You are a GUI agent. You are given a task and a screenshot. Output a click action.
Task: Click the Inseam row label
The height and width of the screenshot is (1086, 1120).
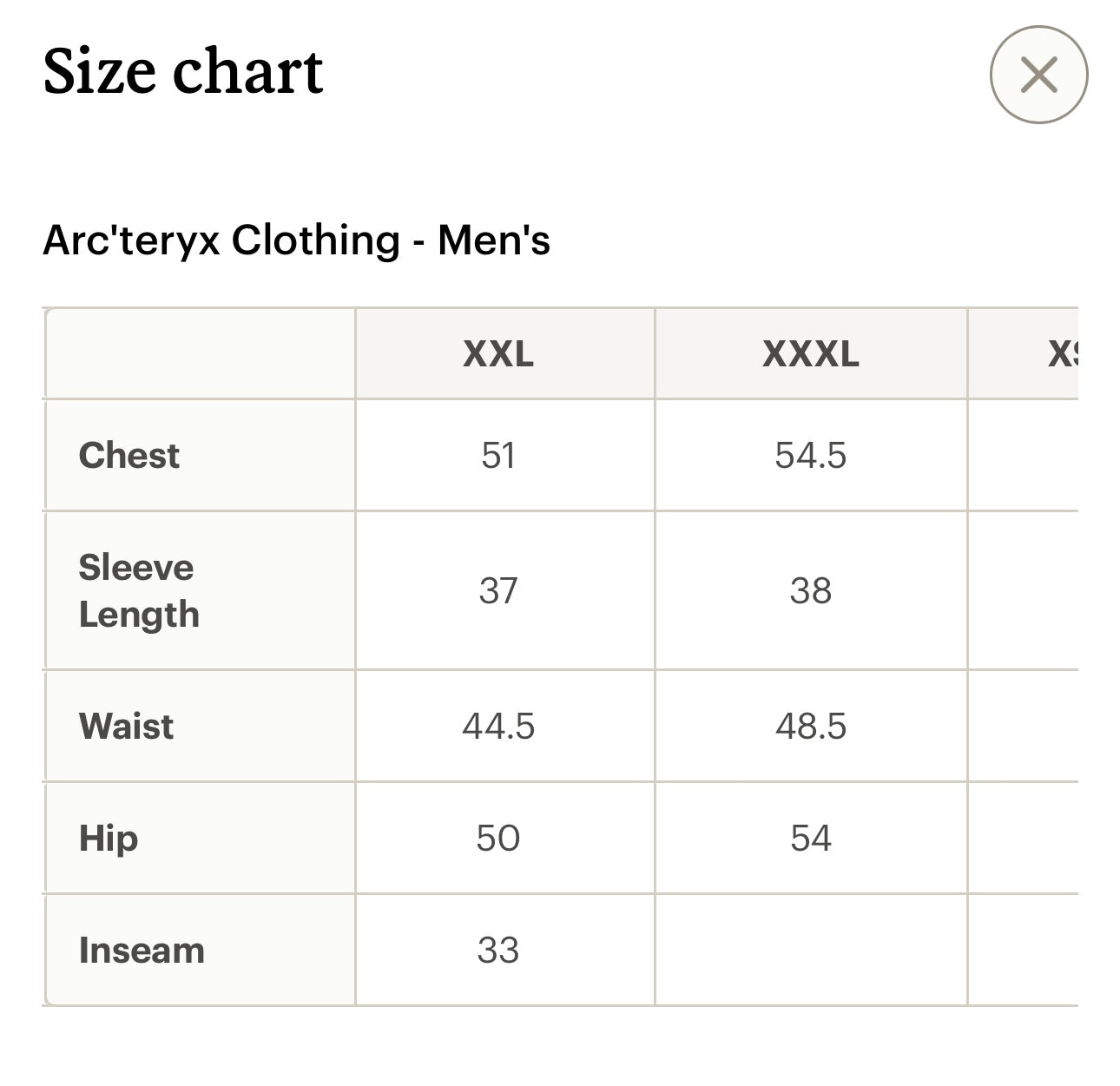pyautogui.click(x=139, y=950)
